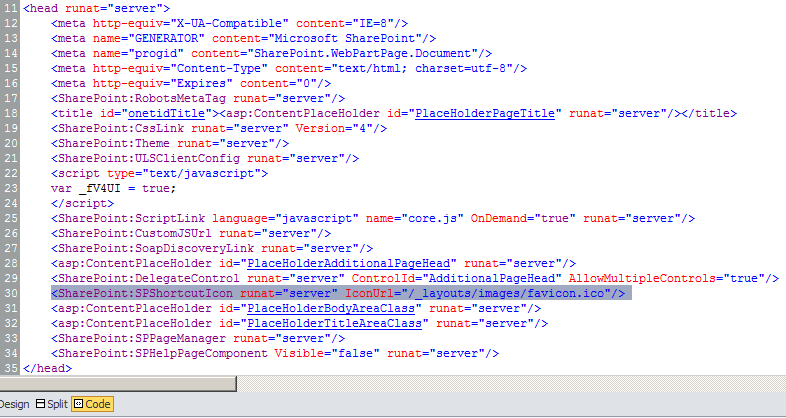Viewport: 786px width, 418px height.
Task: Follow the underlined PlaceHolderPageTitle id link
Action: tap(485, 113)
